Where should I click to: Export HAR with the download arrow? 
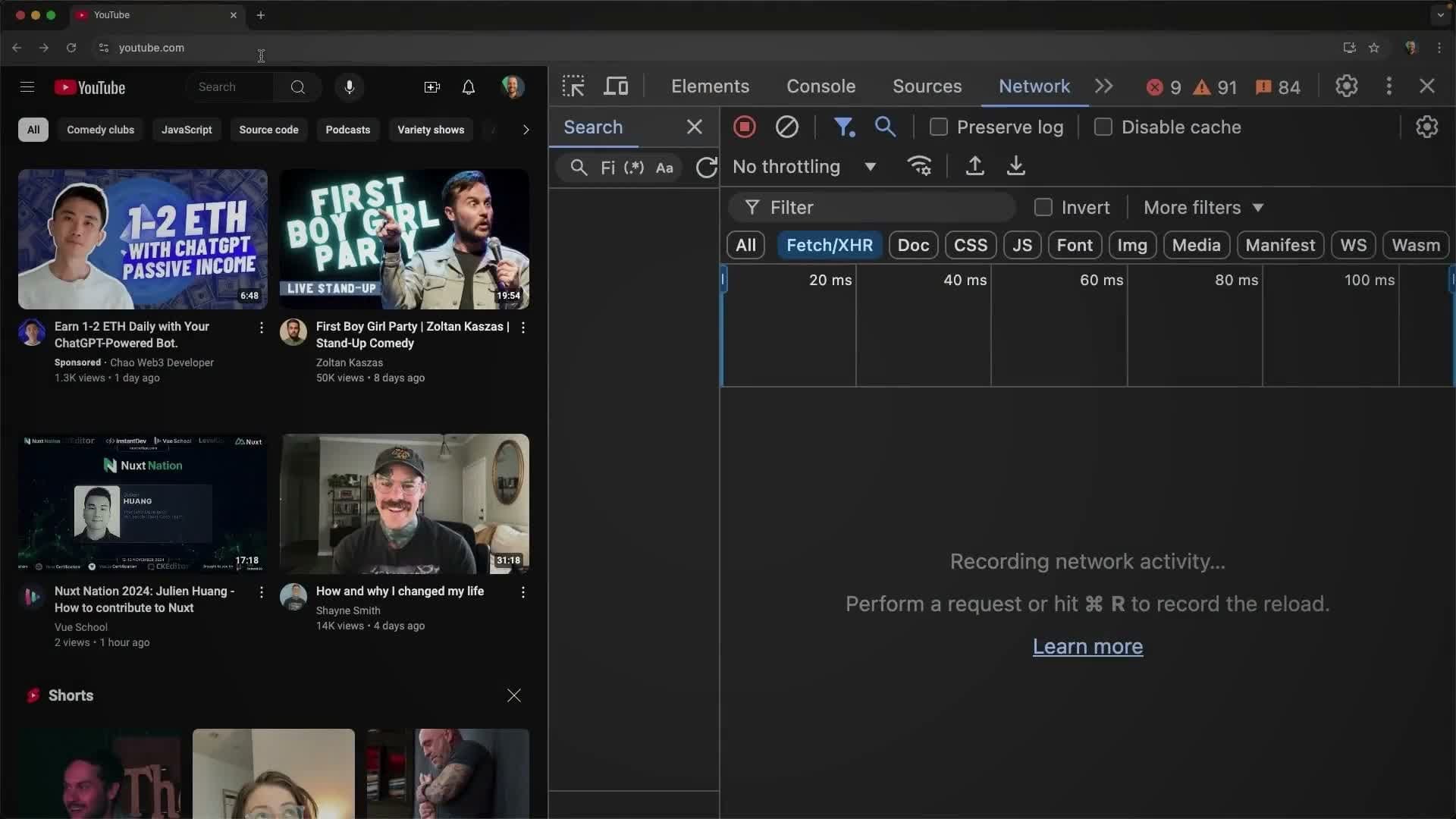(x=1016, y=167)
